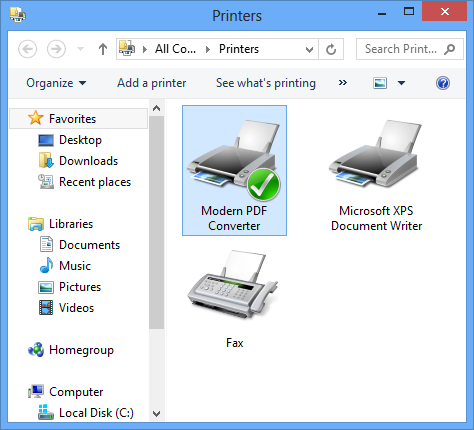This screenshot has height=430, width=474.
Task: Close the Printers window
Action: point(444,12)
